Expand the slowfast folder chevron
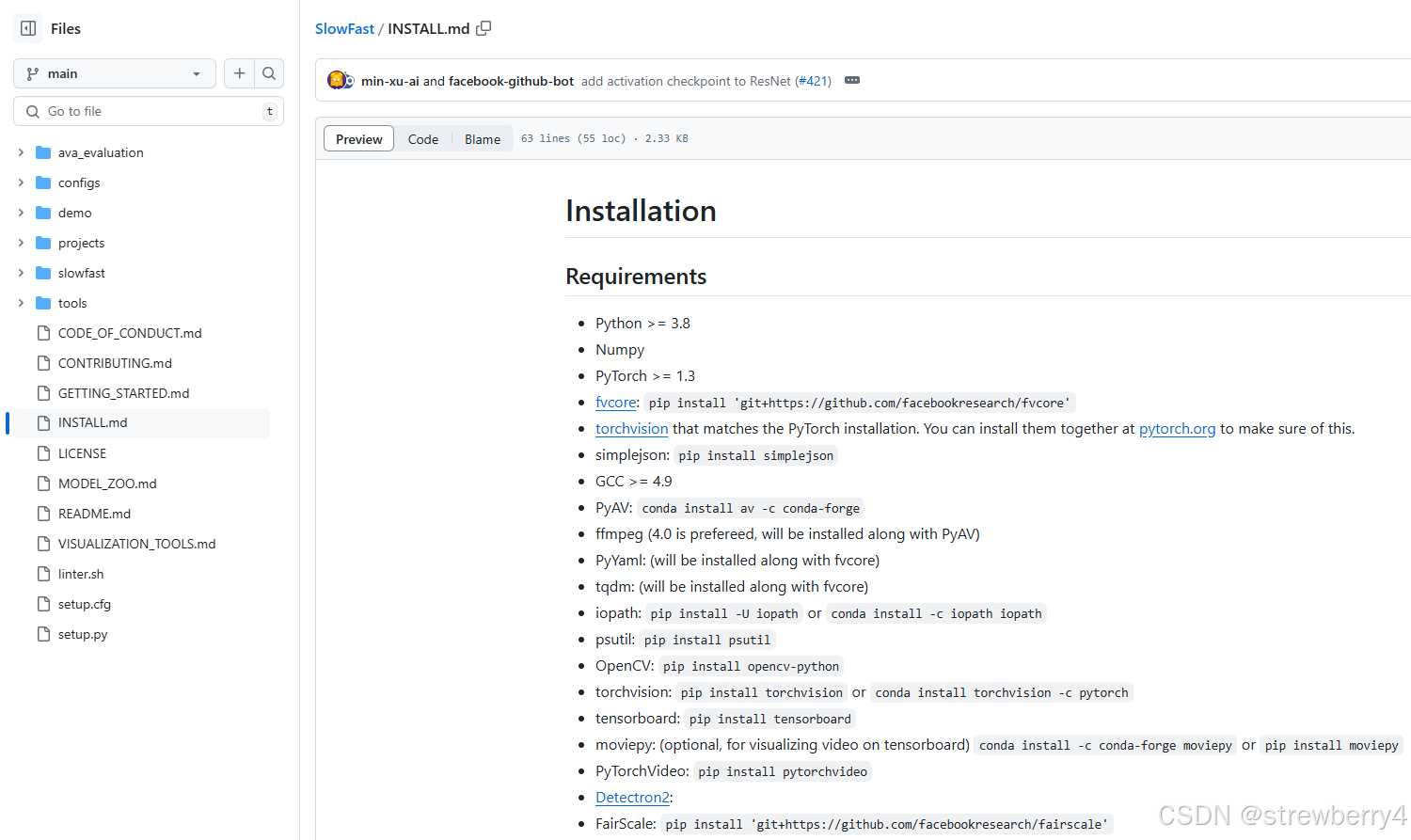 [x=21, y=273]
